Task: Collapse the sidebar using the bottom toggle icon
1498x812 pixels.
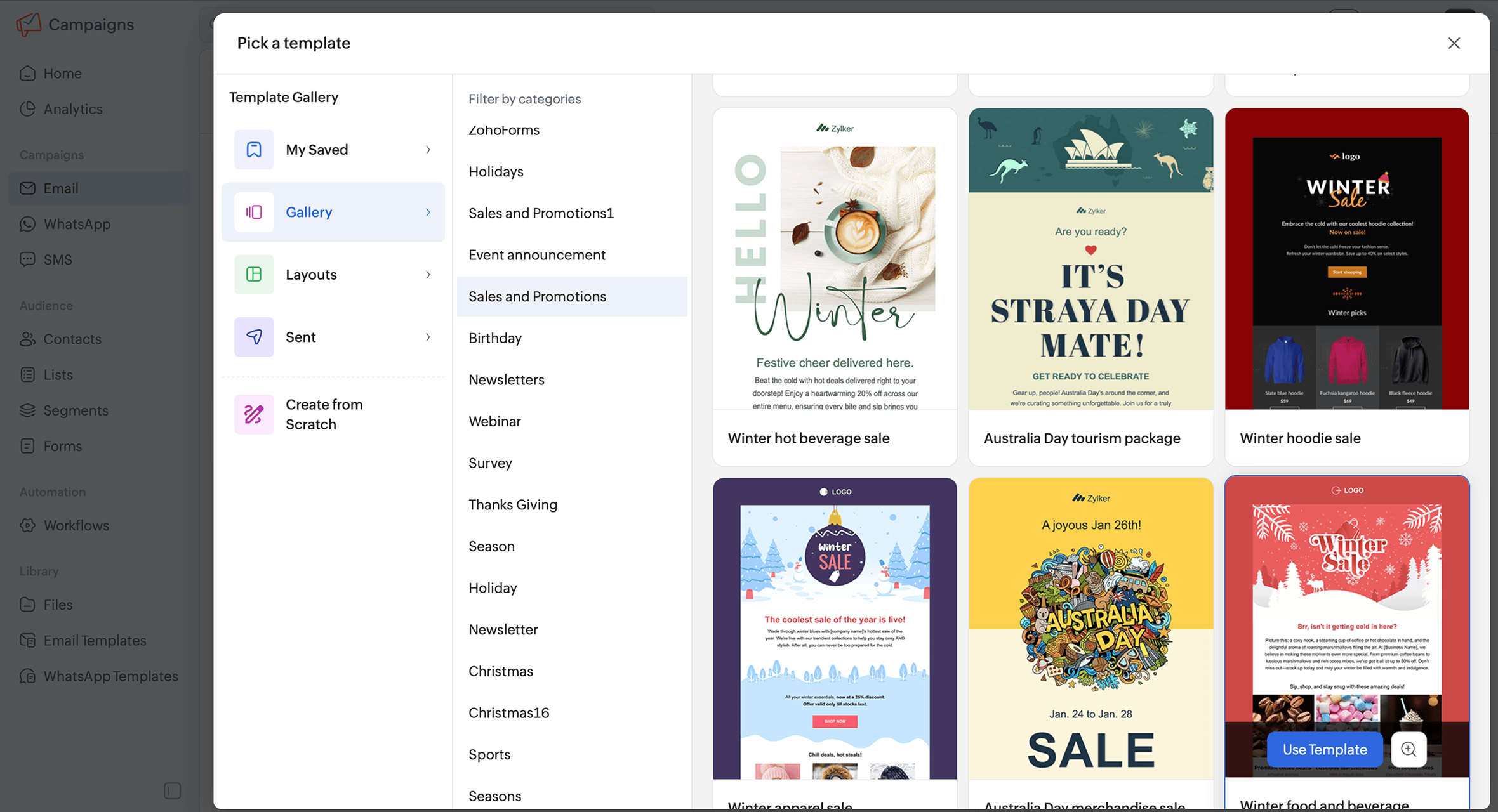Action: tap(172, 790)
